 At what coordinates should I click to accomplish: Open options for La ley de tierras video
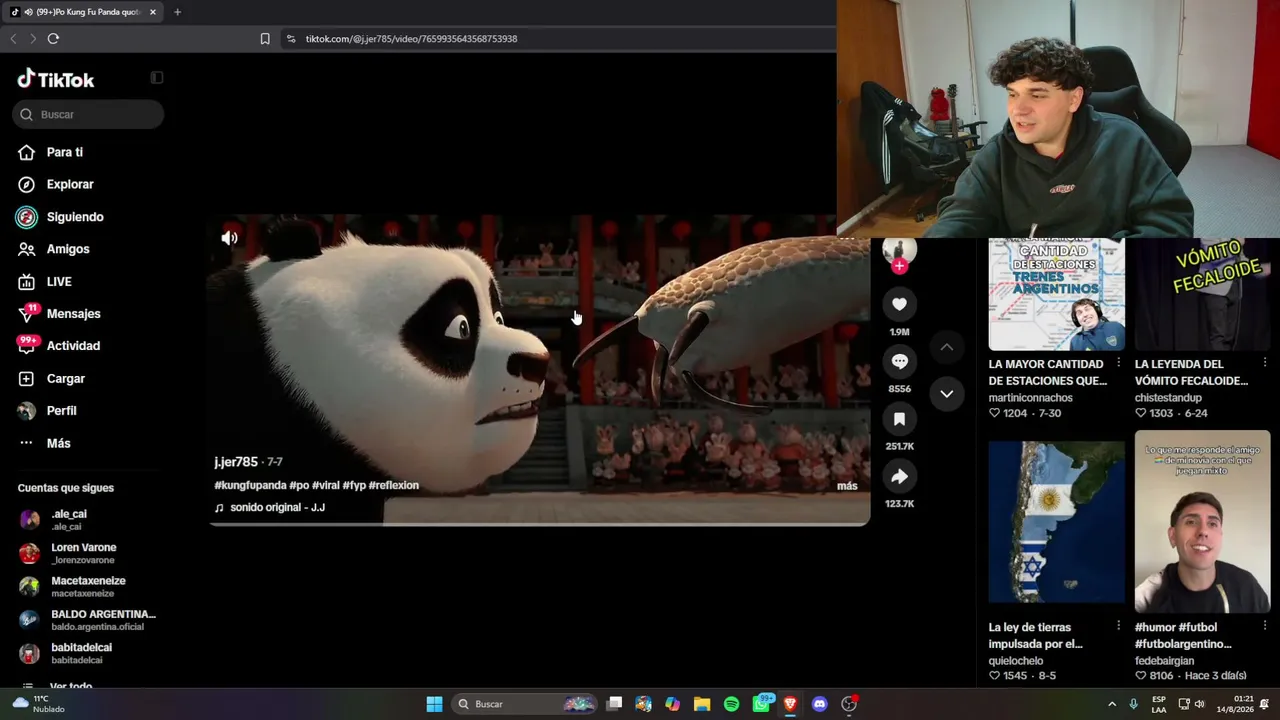(x=1118, y=626)
